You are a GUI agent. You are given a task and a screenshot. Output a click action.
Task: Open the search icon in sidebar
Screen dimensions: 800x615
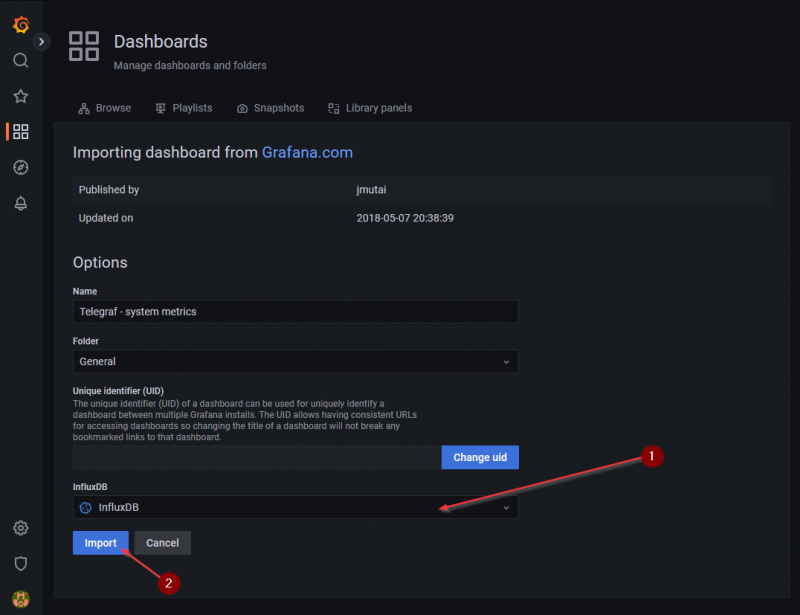point(20,60)
